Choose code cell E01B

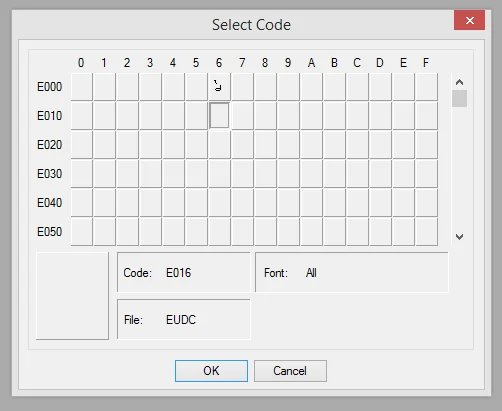click(334, 116)
